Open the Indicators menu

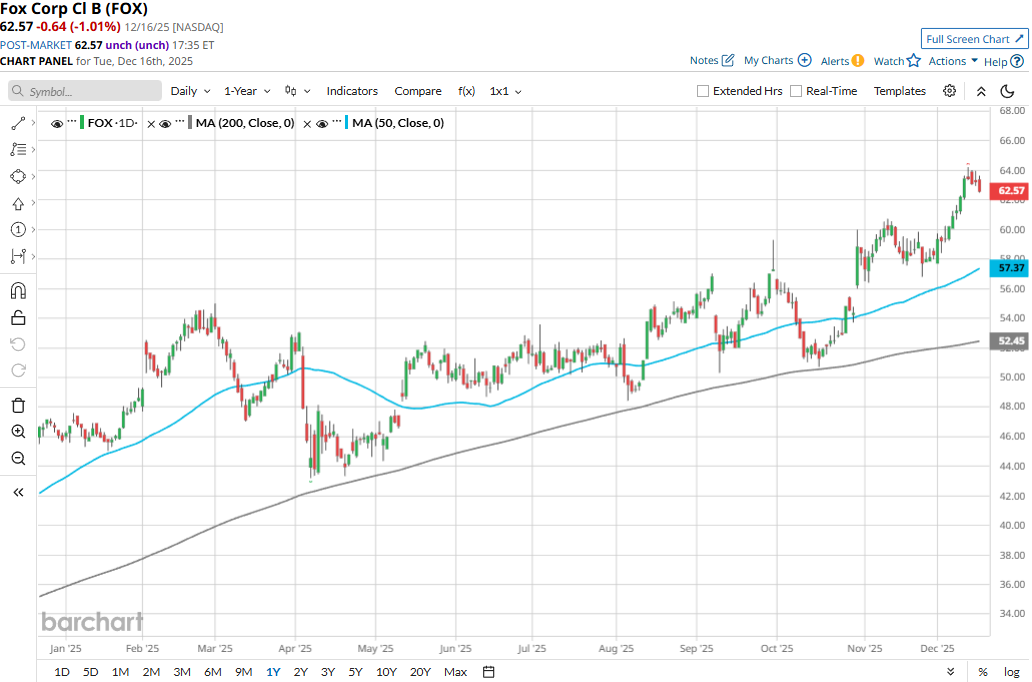352,91
